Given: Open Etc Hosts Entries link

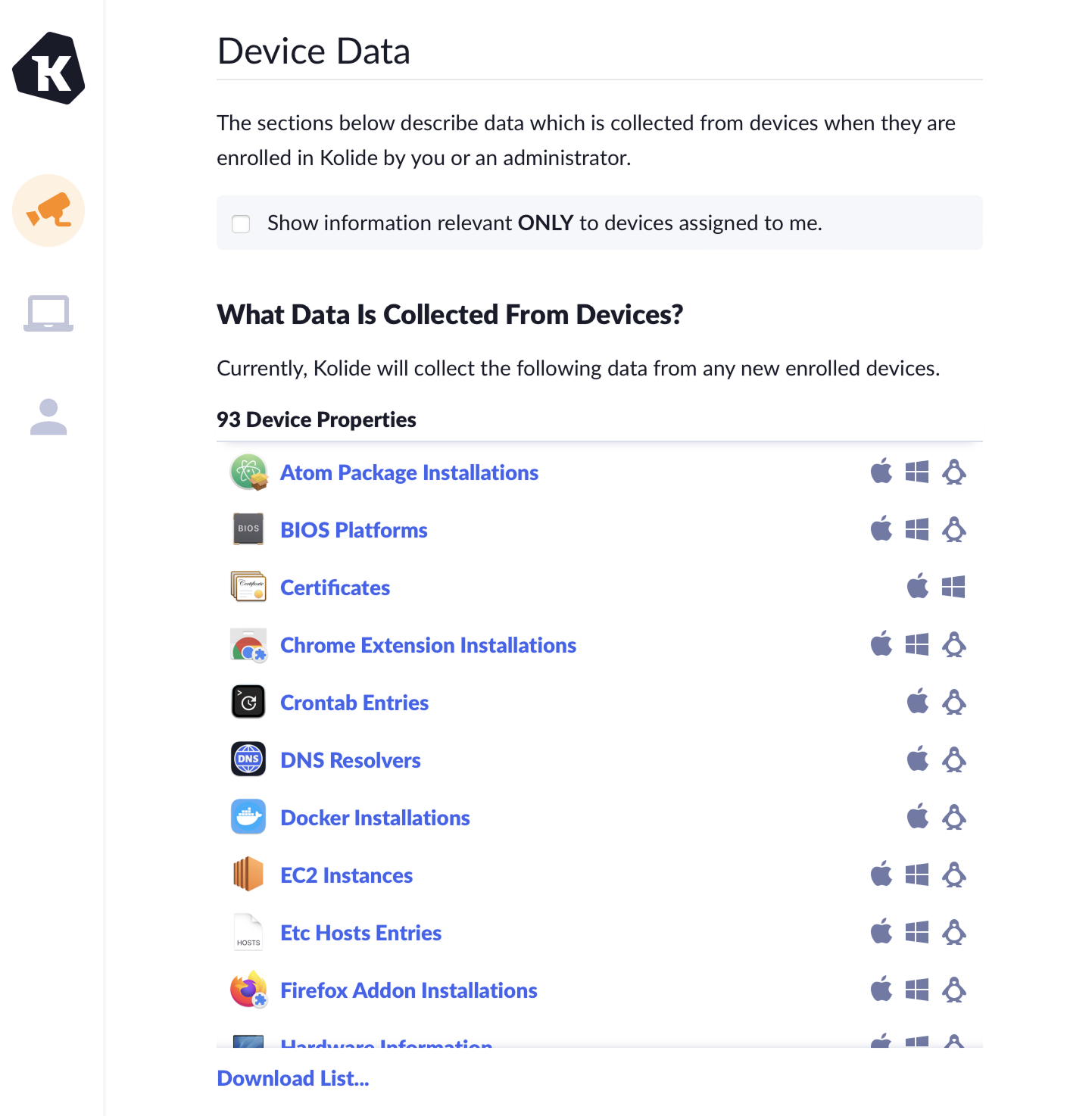Looking at the screenshot, I should tap(360, 934).
